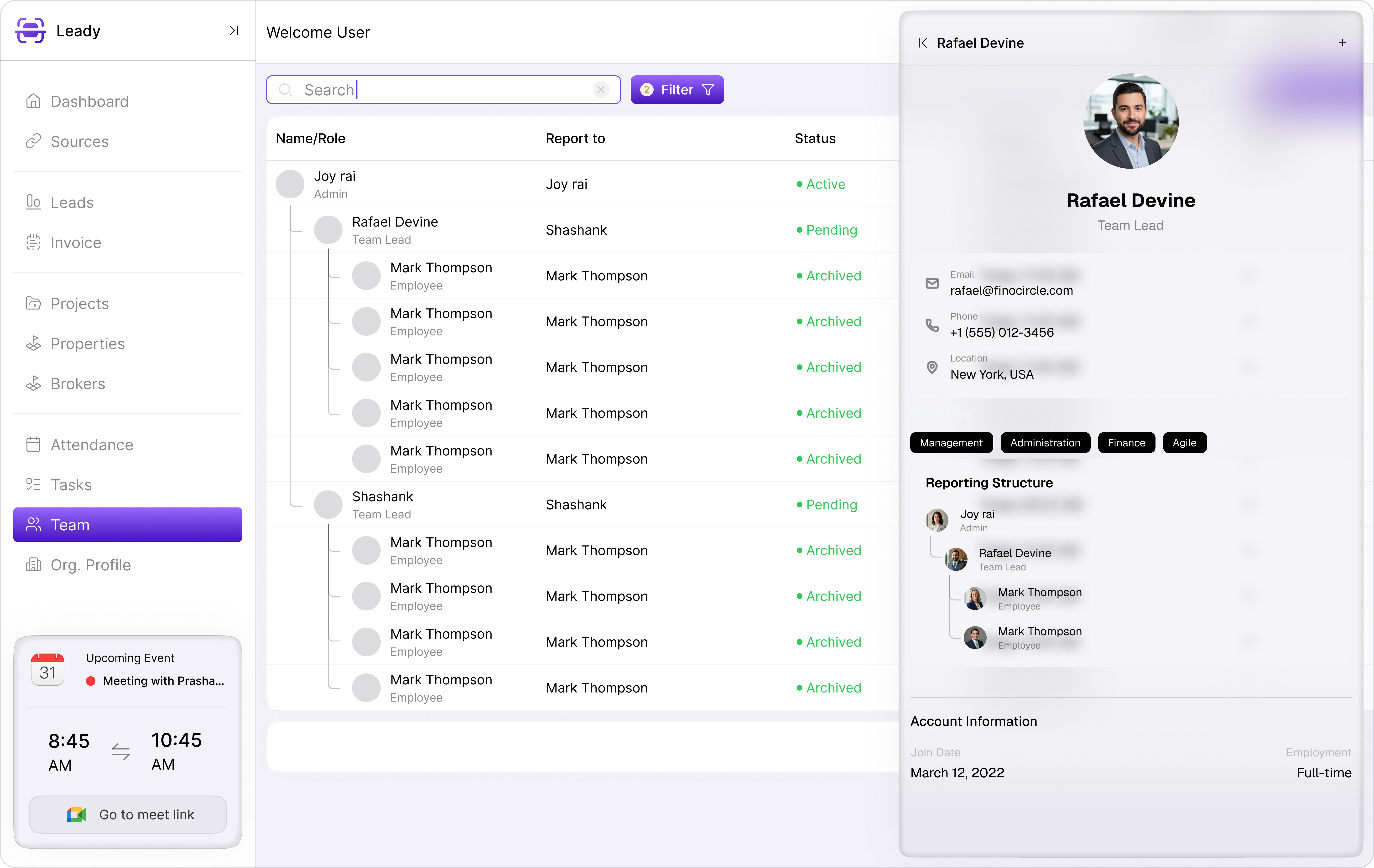
Task: Open Meeting with Prasha... event
Action: (x=155, y=681)
